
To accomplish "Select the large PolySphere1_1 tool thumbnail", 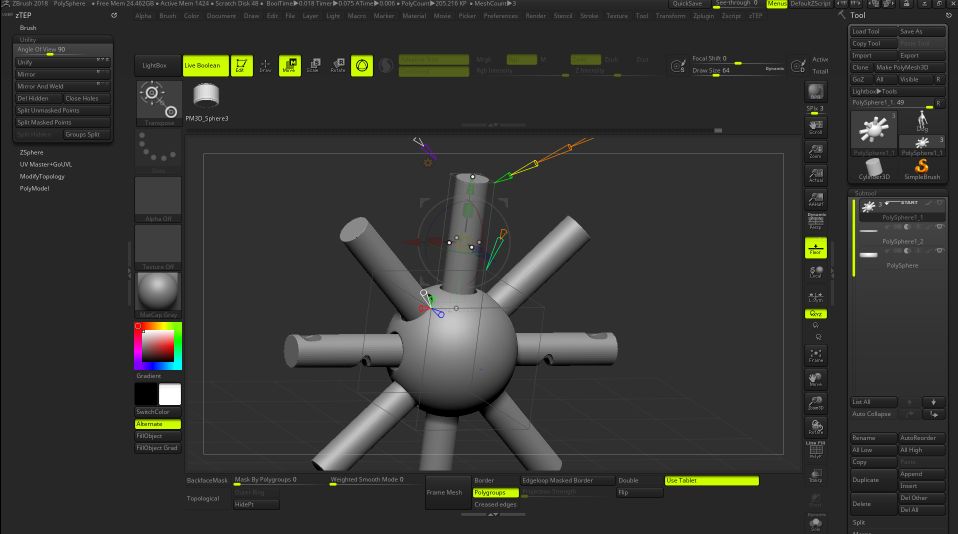I will tap(874, 133).
